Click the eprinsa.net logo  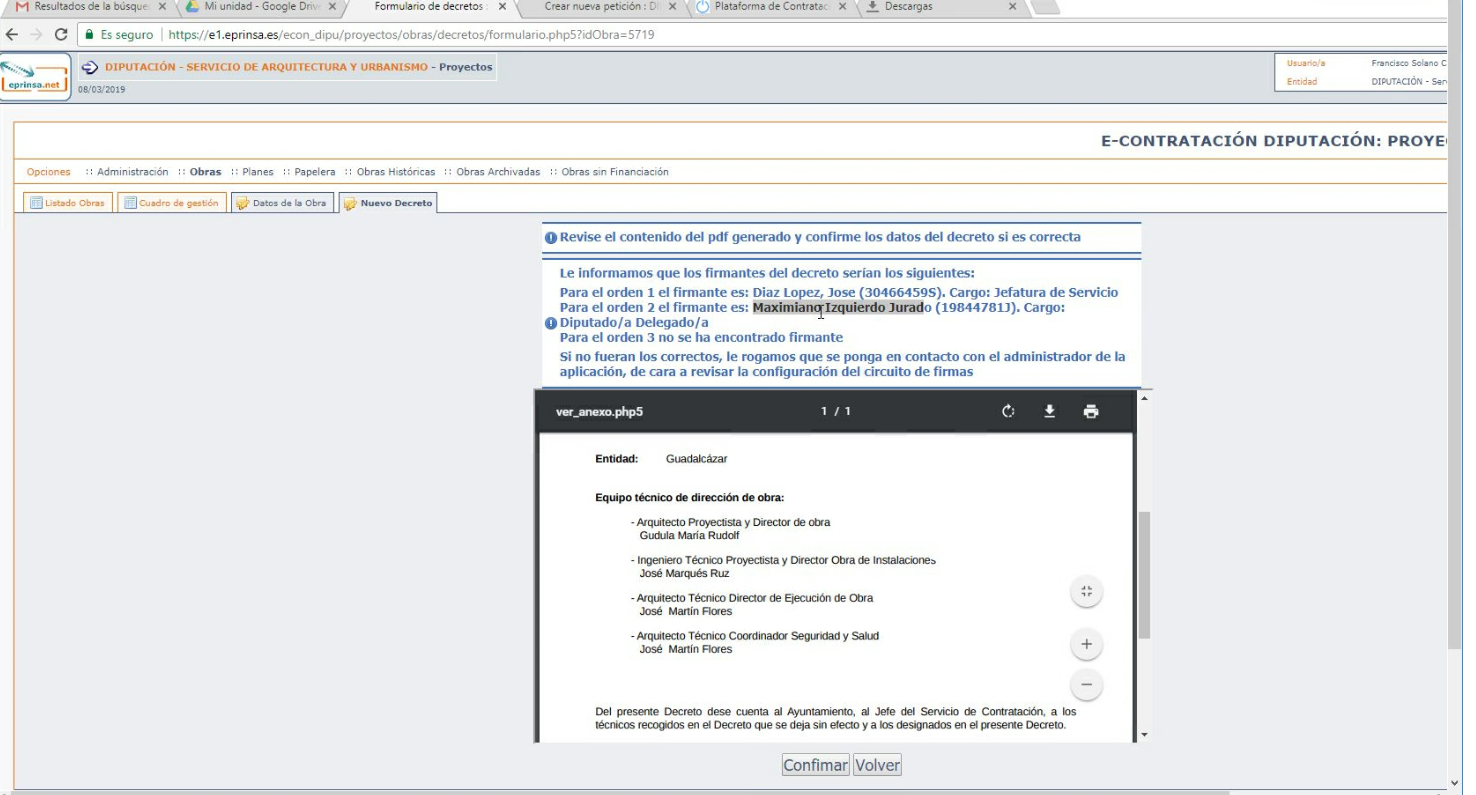(x=35, y=78)
